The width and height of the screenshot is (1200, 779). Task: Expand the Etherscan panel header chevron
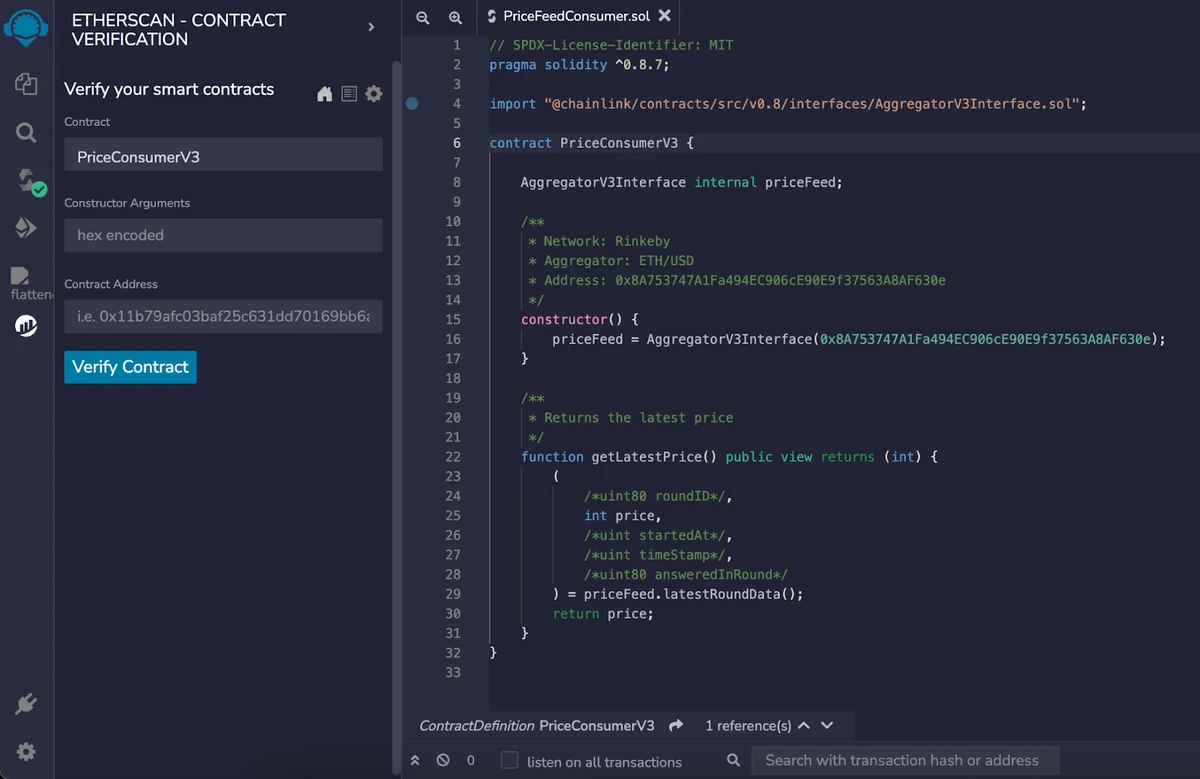(x=371, y=27)
